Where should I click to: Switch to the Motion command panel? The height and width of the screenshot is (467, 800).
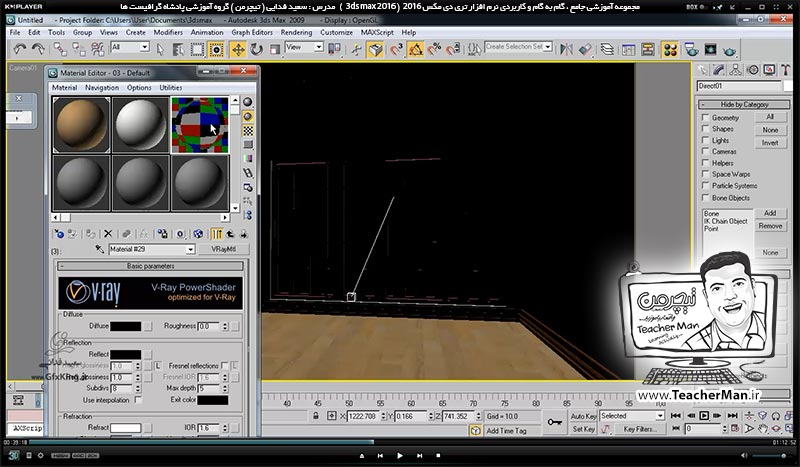pos(753,70)
